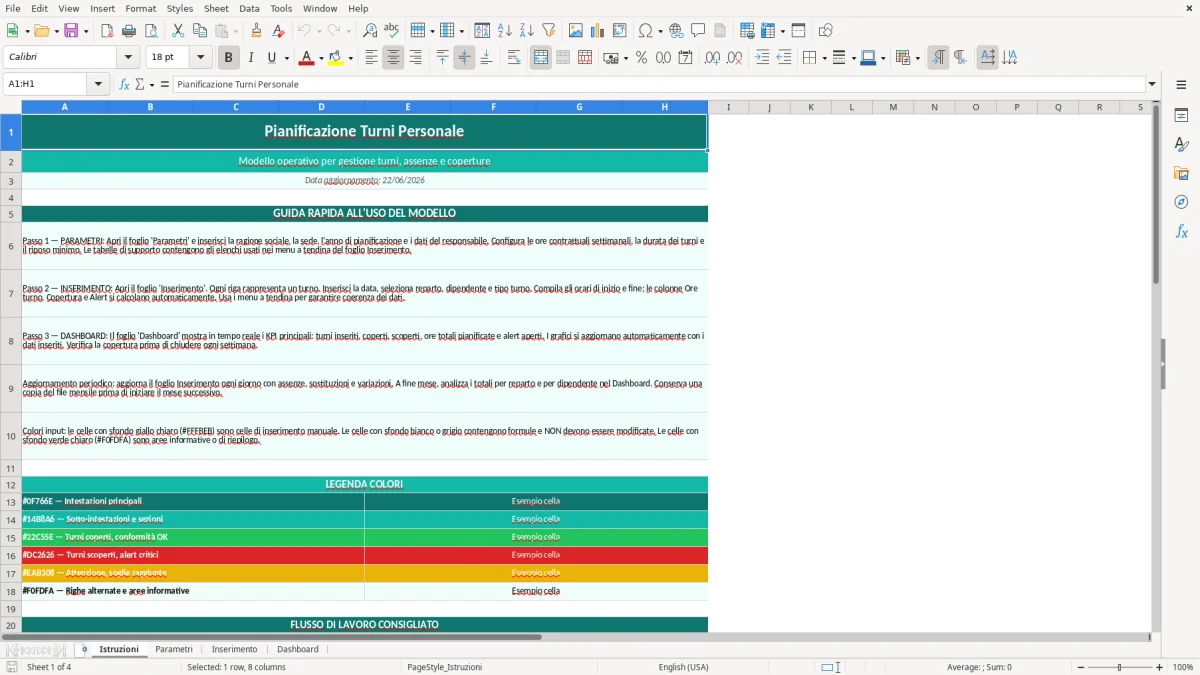
Task: Click the Format as Percent icon
Action: (641, 58)
